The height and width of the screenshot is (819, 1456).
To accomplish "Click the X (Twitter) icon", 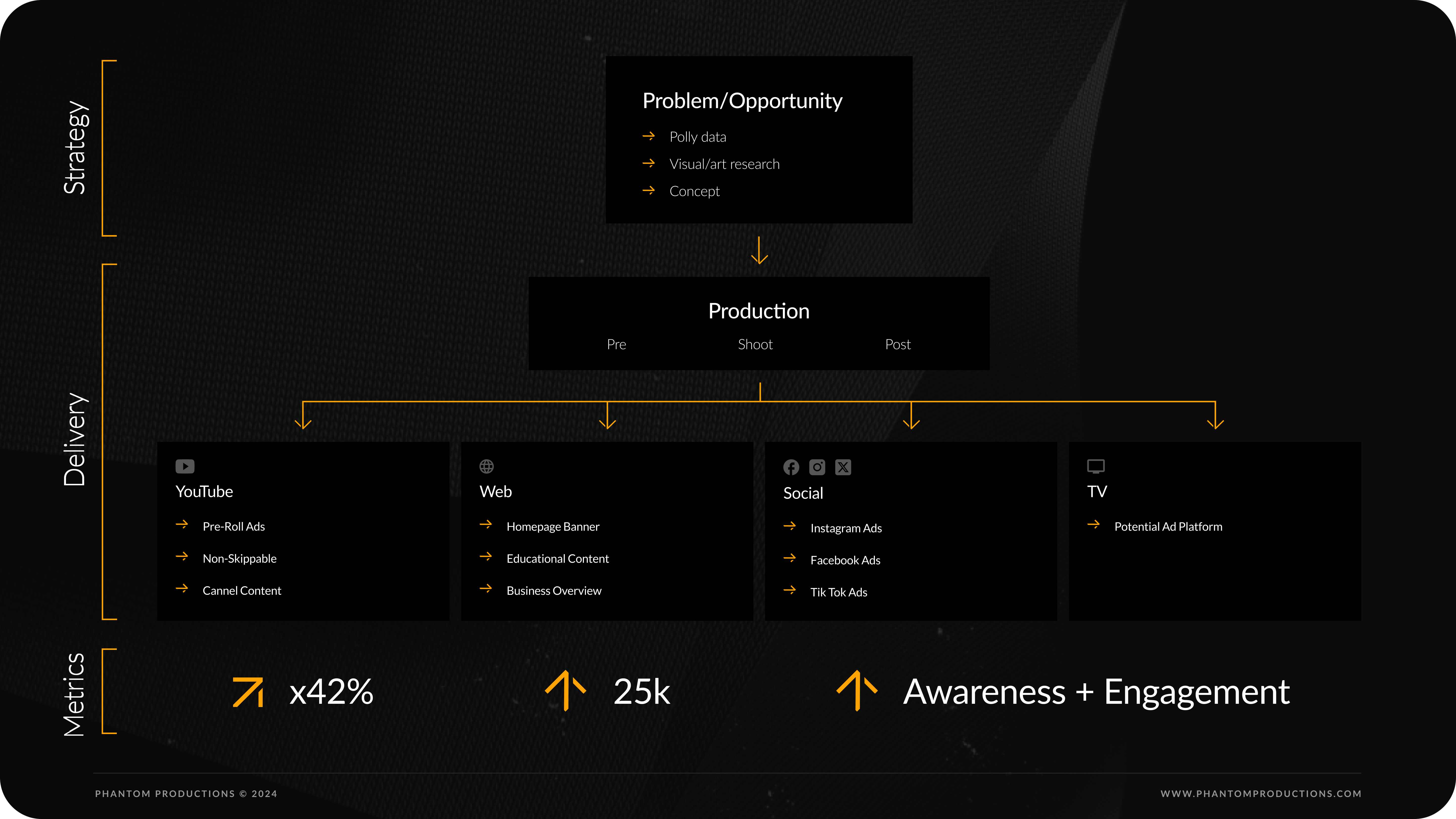I will 843,467.
